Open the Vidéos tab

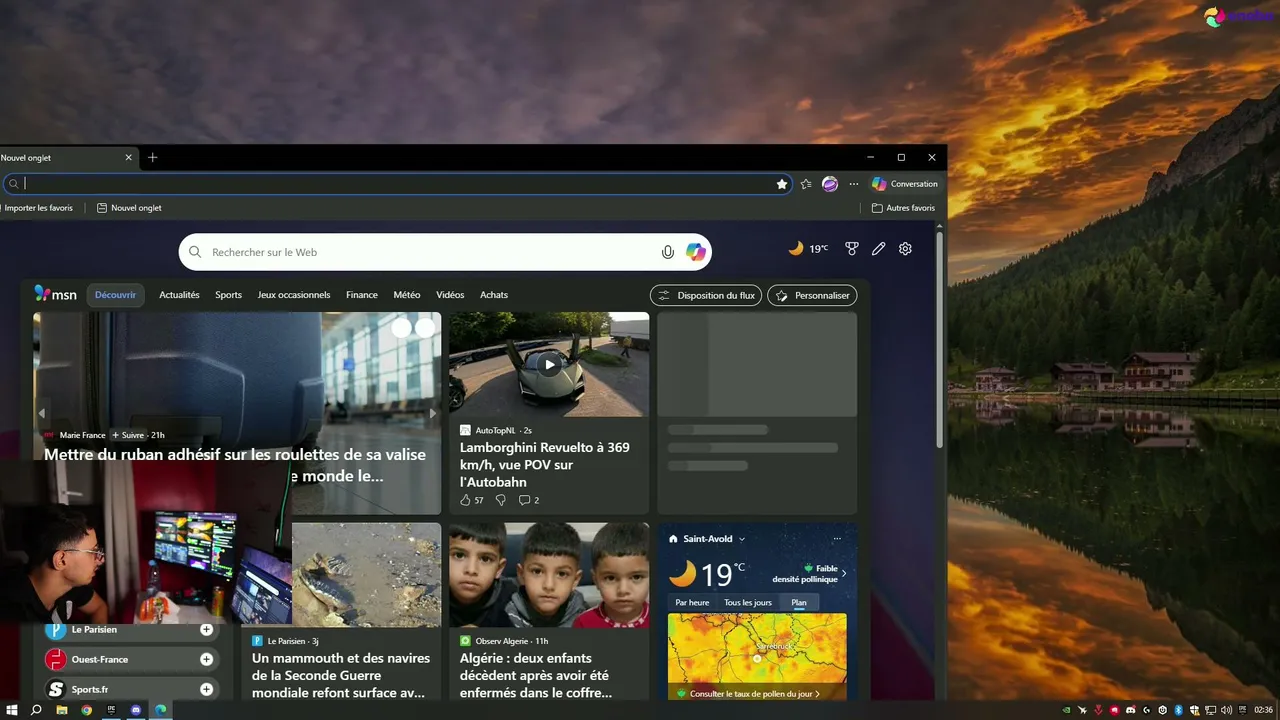coord(450,295)
